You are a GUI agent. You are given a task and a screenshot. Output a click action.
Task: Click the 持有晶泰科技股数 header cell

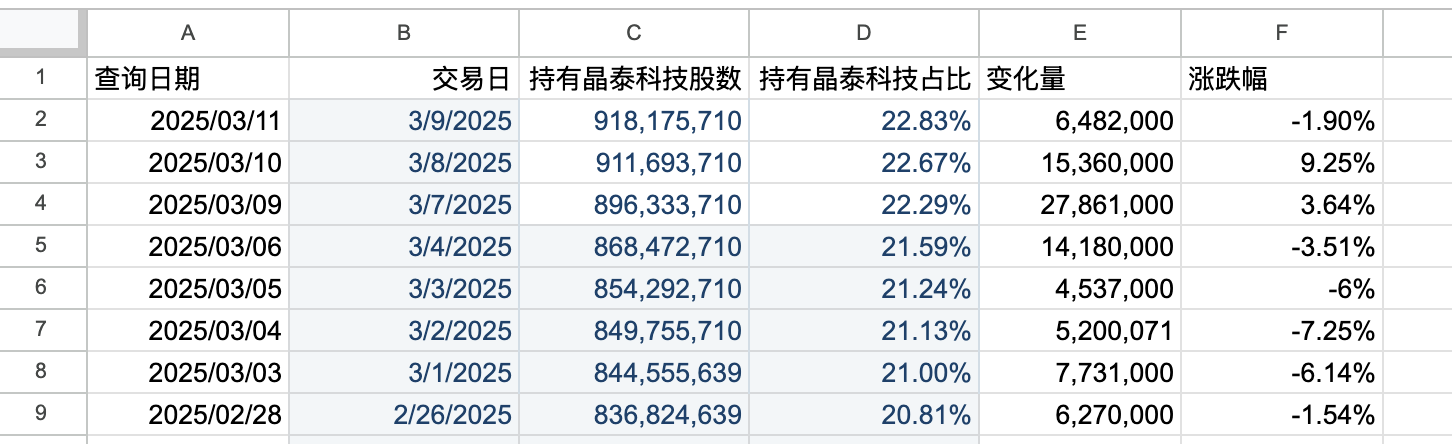point(633,78)
